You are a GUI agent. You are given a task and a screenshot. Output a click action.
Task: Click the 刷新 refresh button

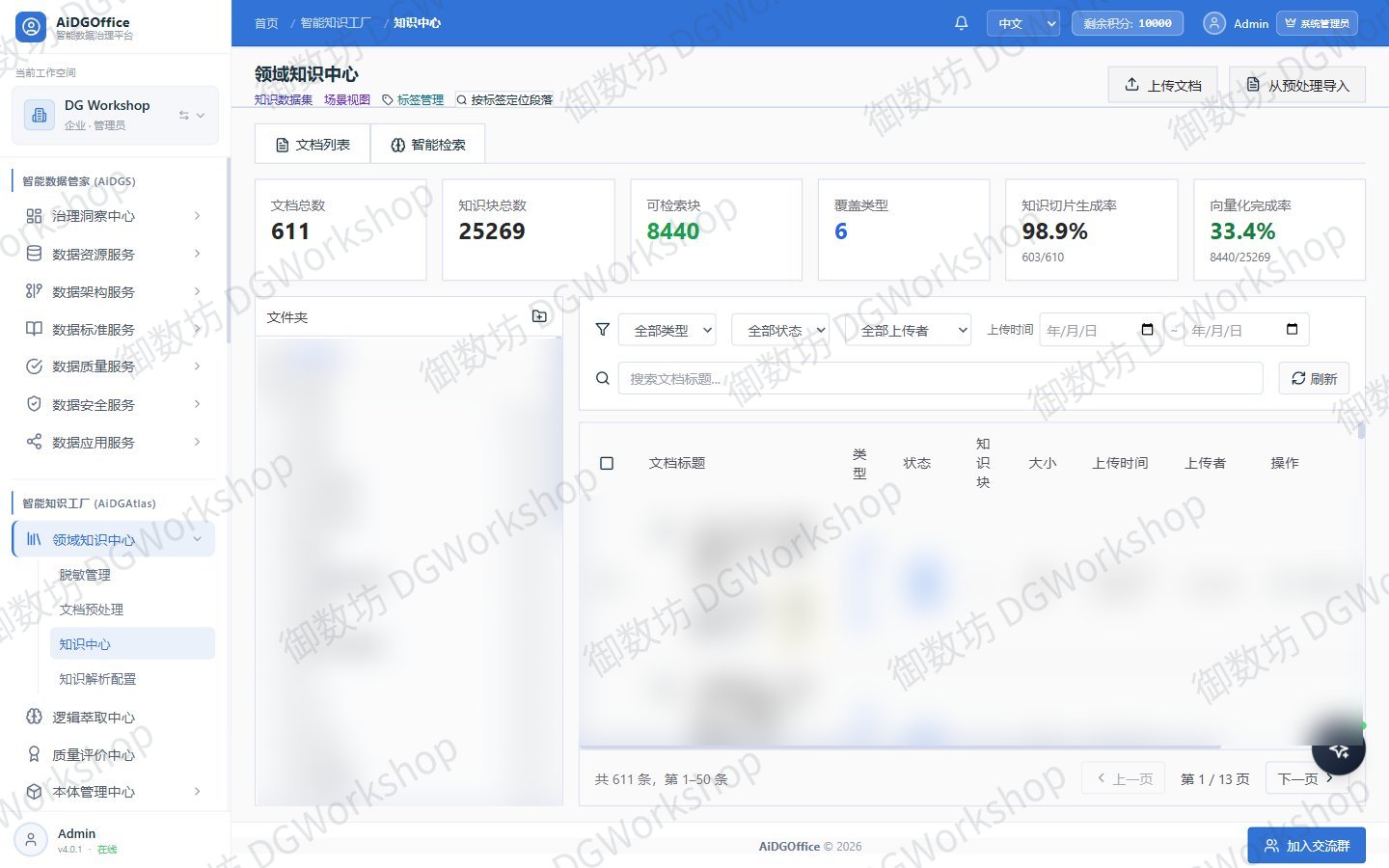tap(1314, 378)
